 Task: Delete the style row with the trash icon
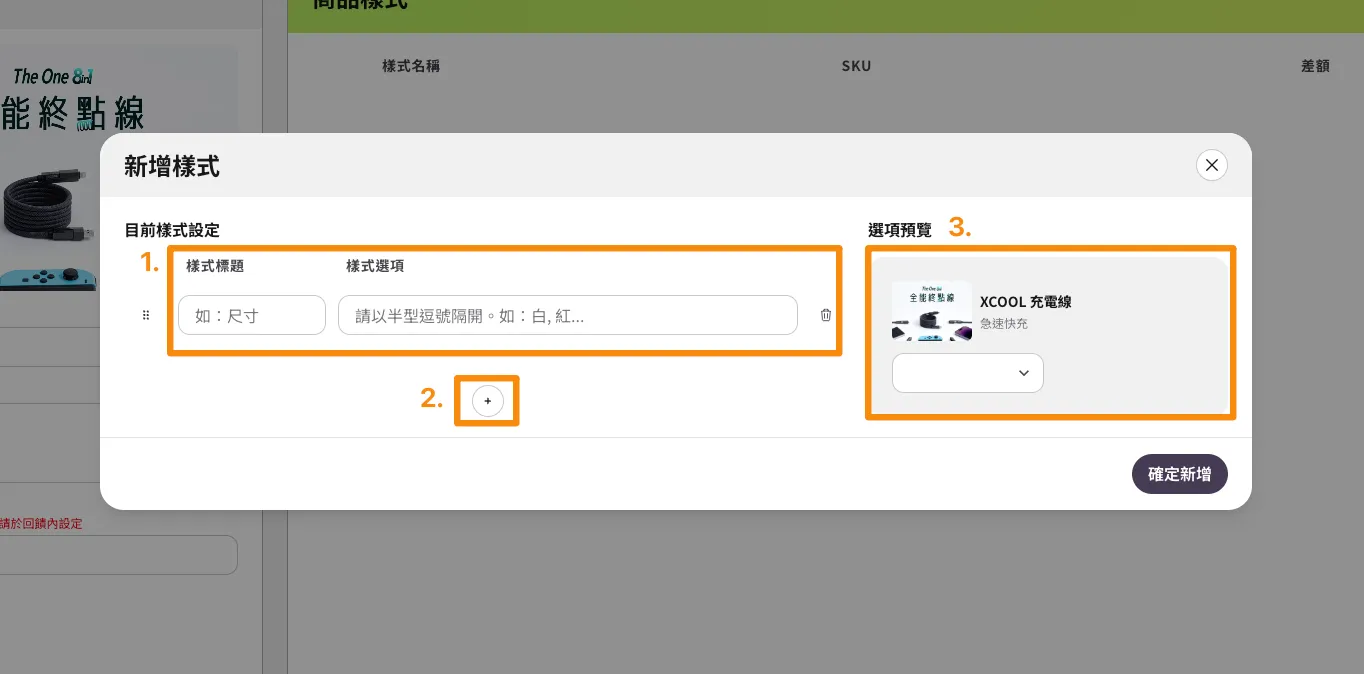pos(825,315)
